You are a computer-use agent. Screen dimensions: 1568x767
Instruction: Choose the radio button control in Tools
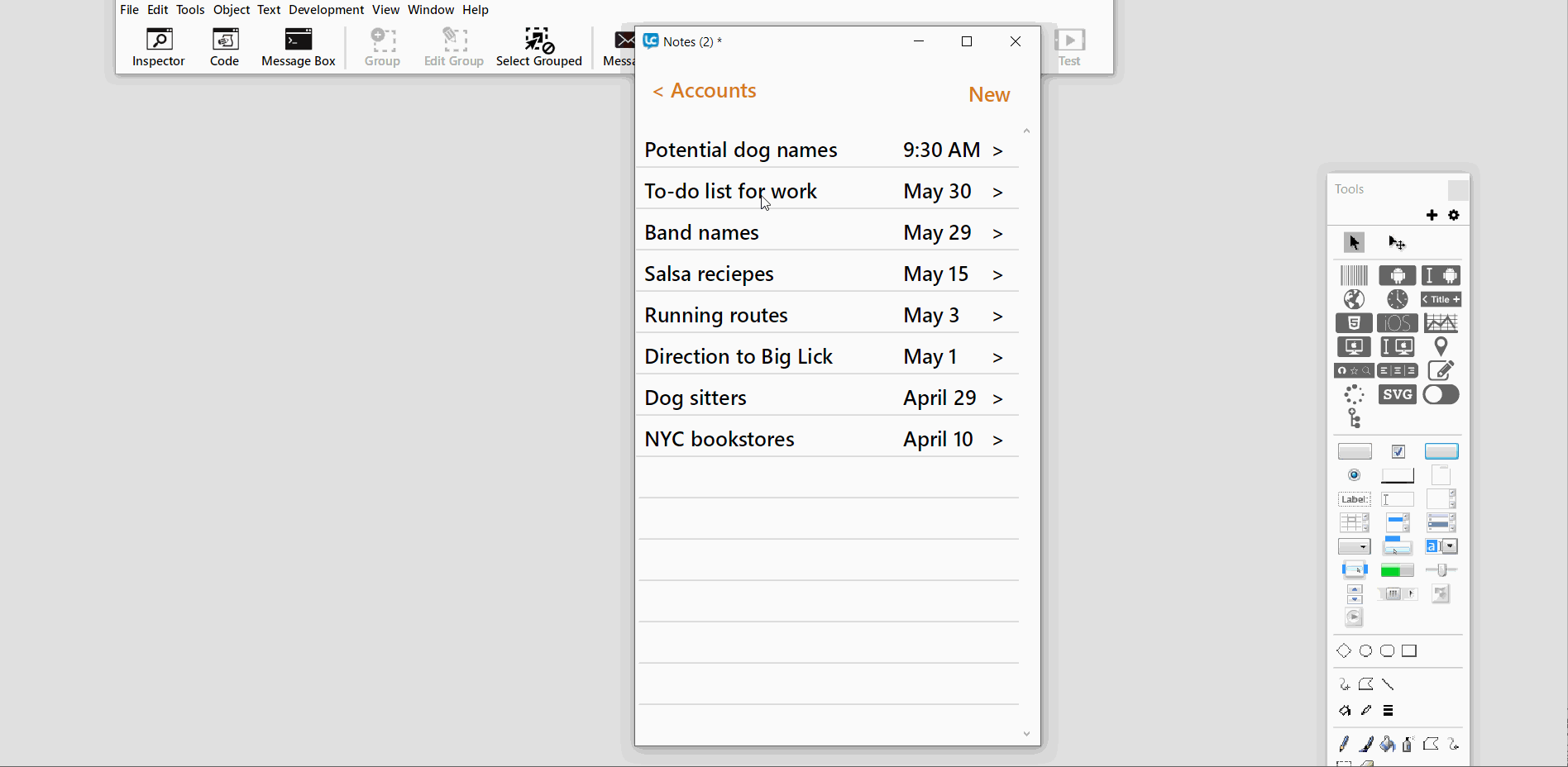[x=1354, y=475]
